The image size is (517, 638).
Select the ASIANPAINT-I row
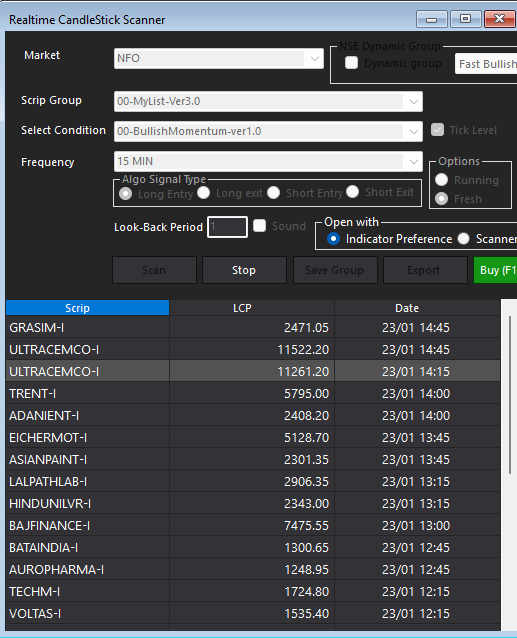coord(253,459)
